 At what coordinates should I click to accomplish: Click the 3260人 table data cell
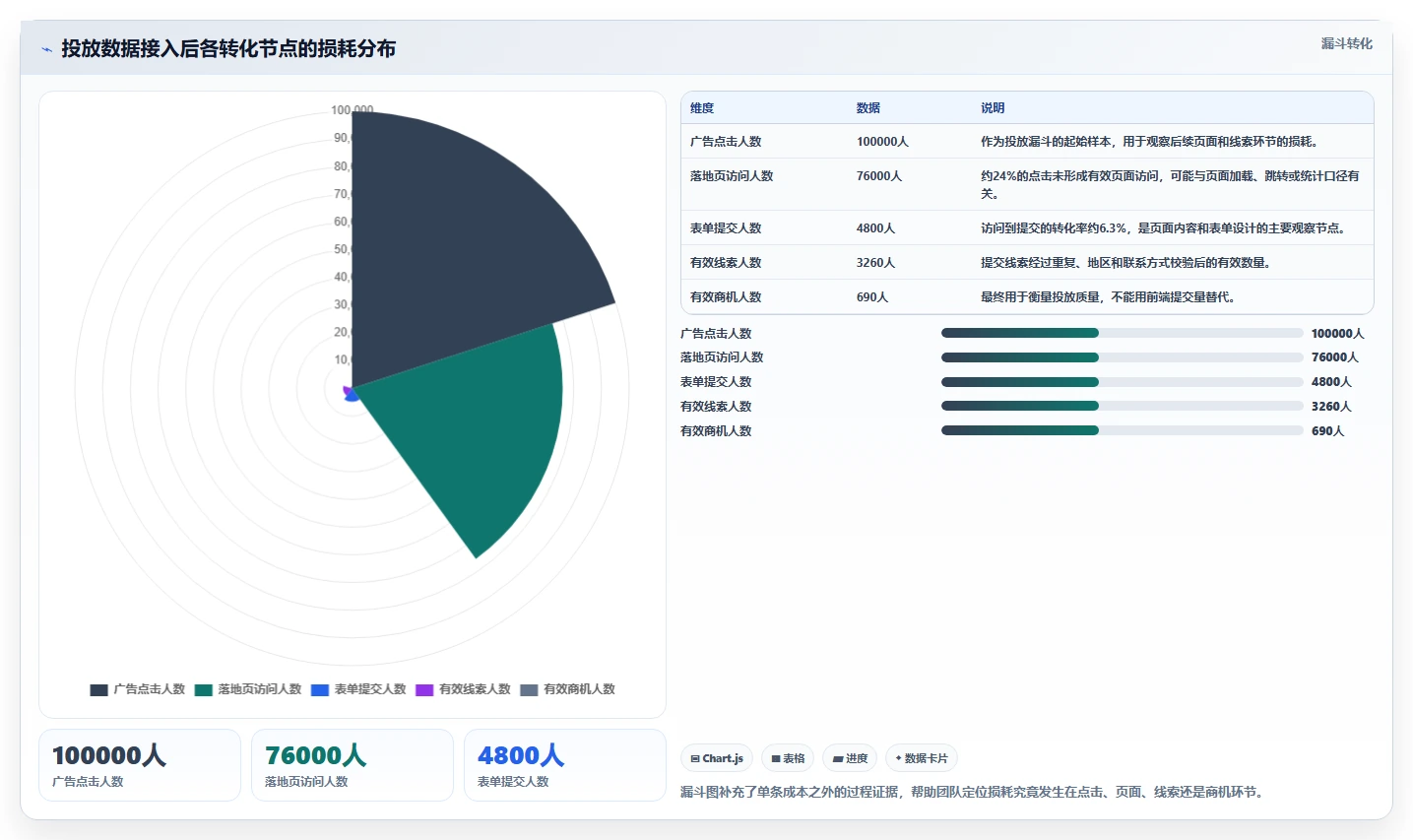(875, 263)
